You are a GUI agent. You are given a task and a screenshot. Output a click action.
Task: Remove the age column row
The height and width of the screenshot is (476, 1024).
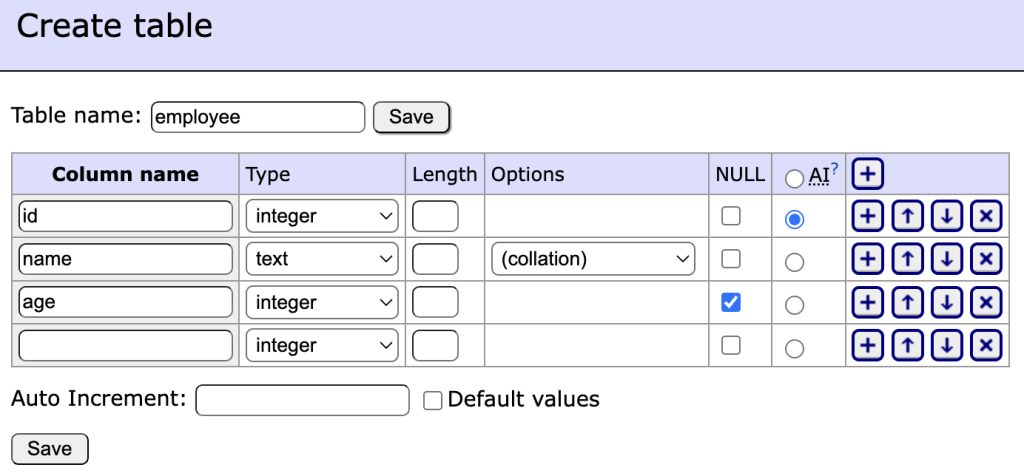pos(986,302)
